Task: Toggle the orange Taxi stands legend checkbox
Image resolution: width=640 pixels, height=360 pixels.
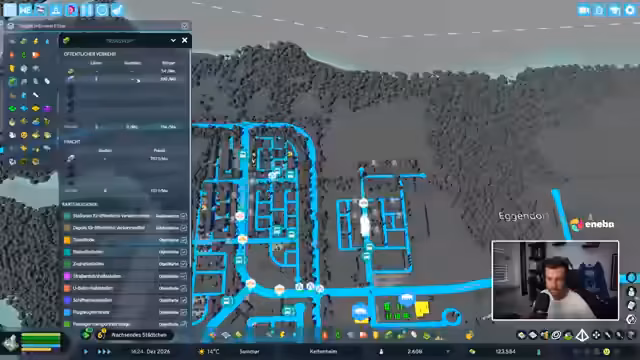Action: point(184,240)
